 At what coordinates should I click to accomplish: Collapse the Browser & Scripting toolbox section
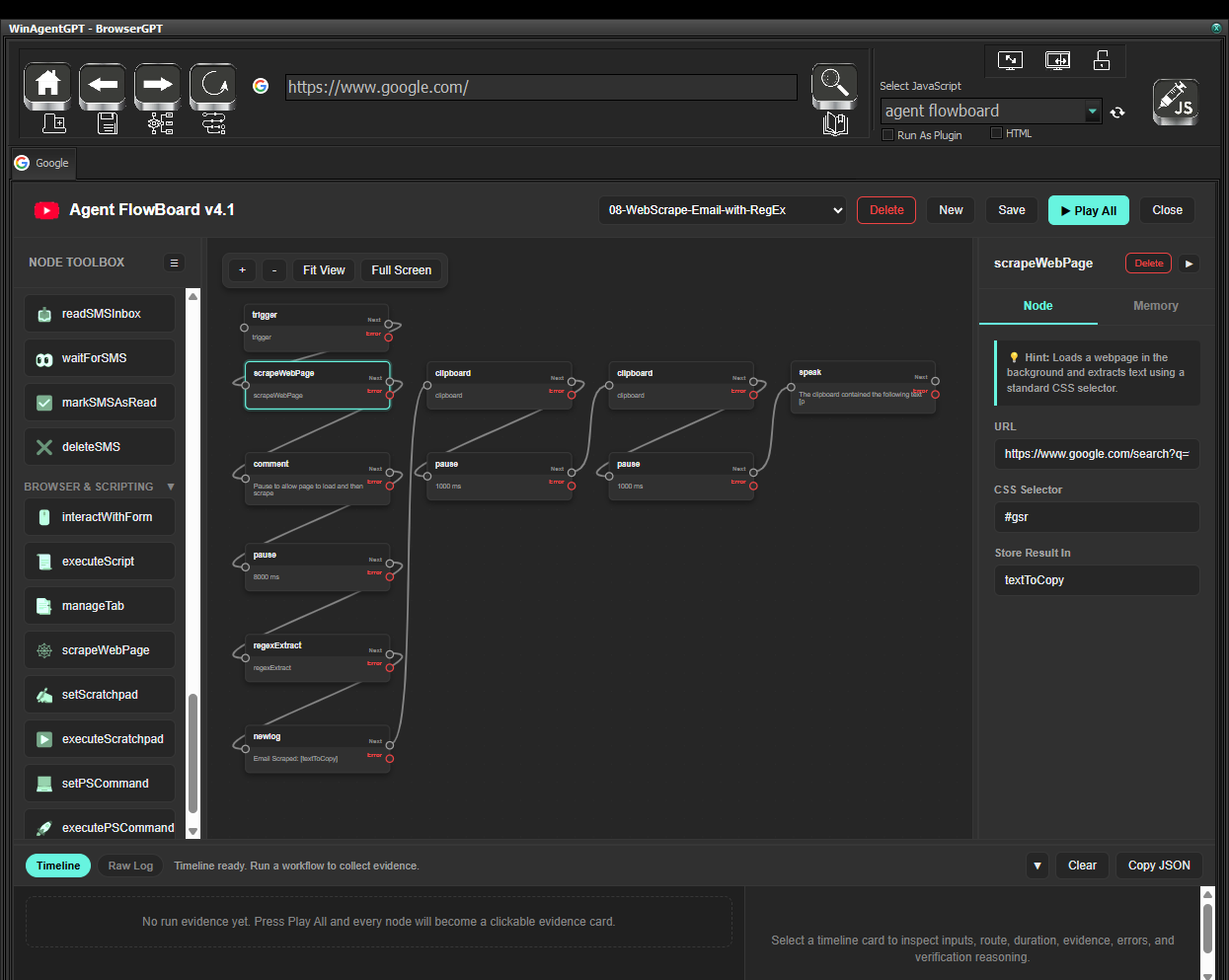coord(171,487)
